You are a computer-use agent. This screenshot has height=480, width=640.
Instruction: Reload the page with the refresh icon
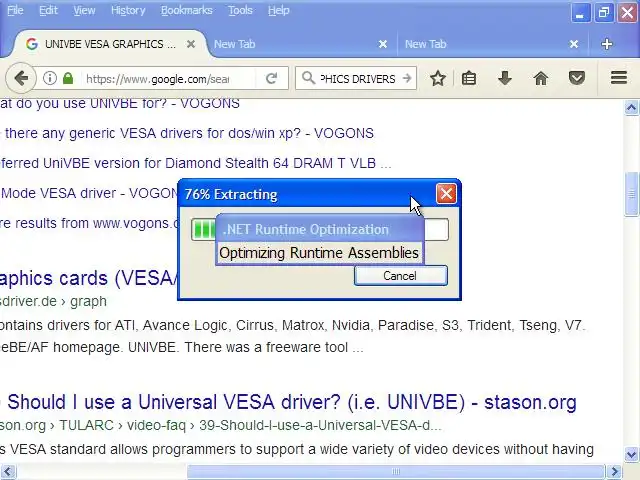point(271,78)
